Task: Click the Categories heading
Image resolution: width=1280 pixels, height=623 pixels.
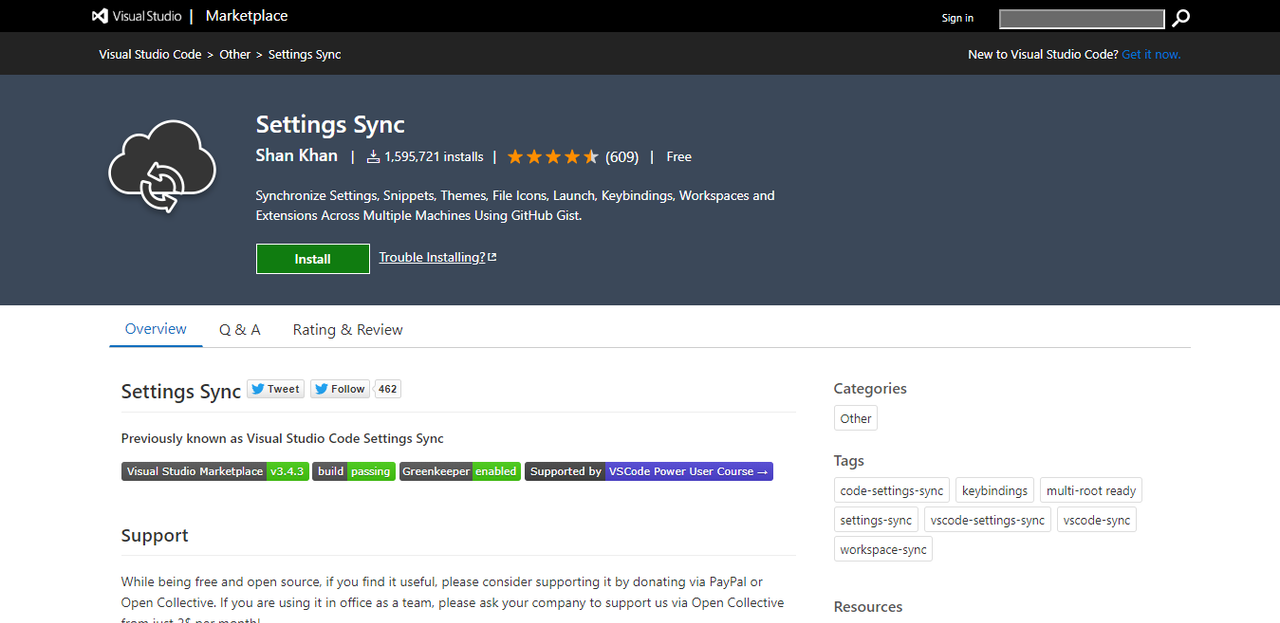Action: point(870,389)
